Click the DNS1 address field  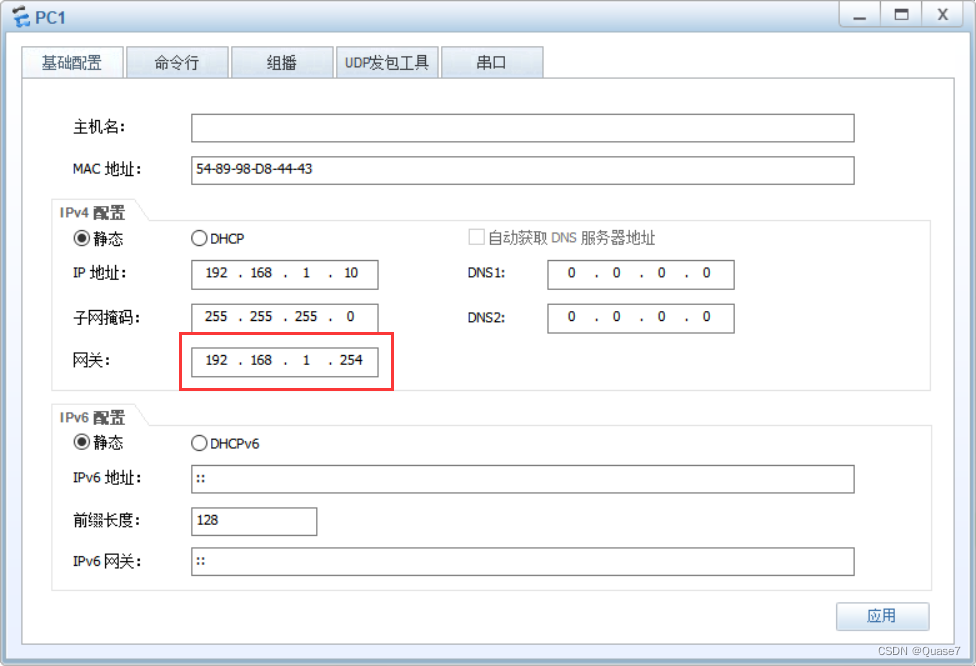[640, 274]
